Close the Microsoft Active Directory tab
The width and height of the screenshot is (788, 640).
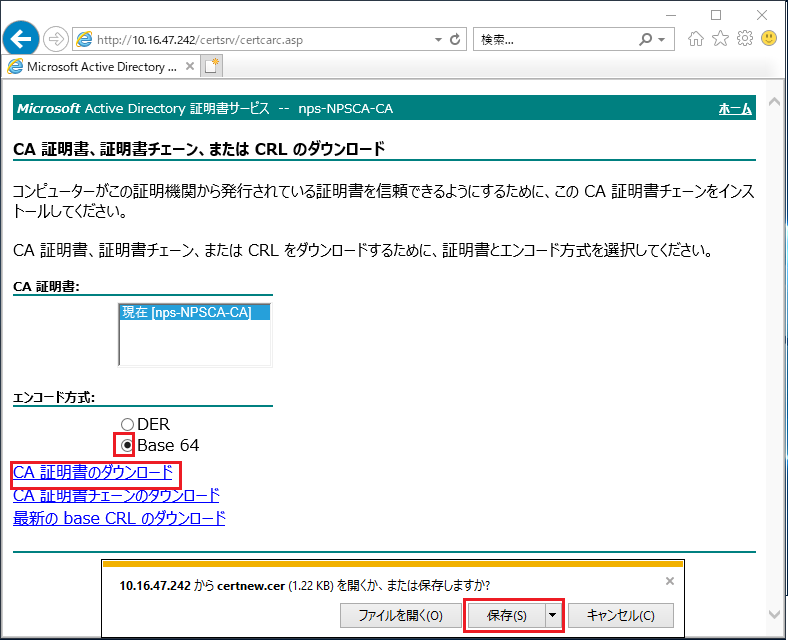[x=189, y=66]
